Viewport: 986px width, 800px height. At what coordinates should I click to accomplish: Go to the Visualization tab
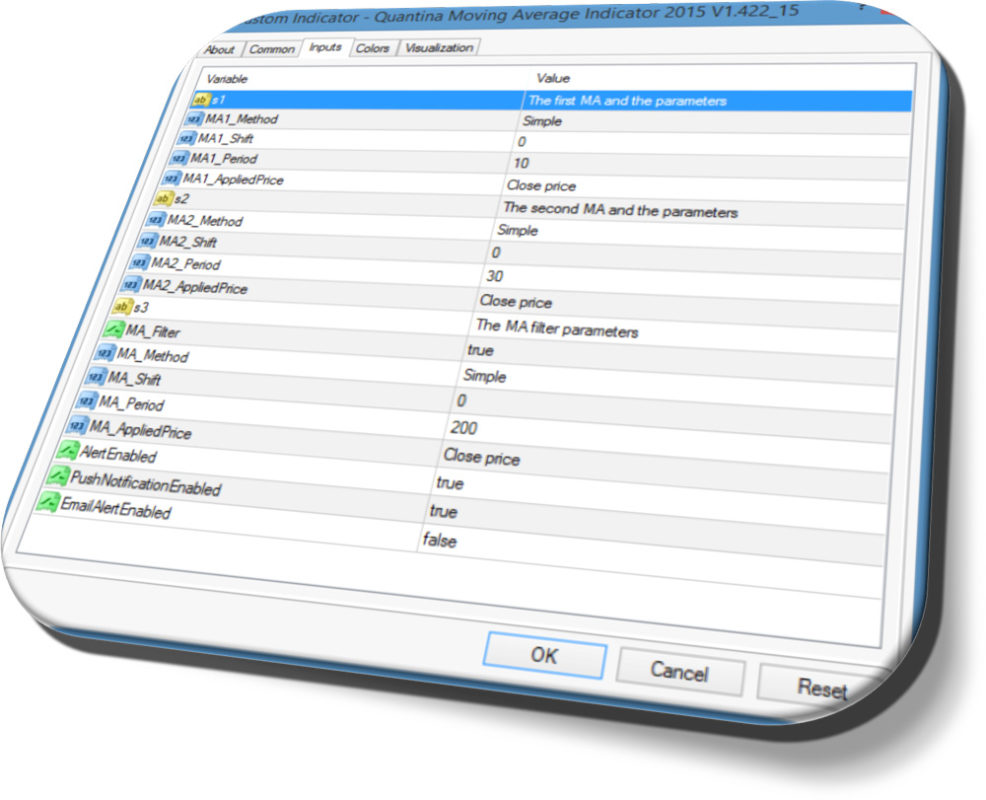tap(439, 47)
